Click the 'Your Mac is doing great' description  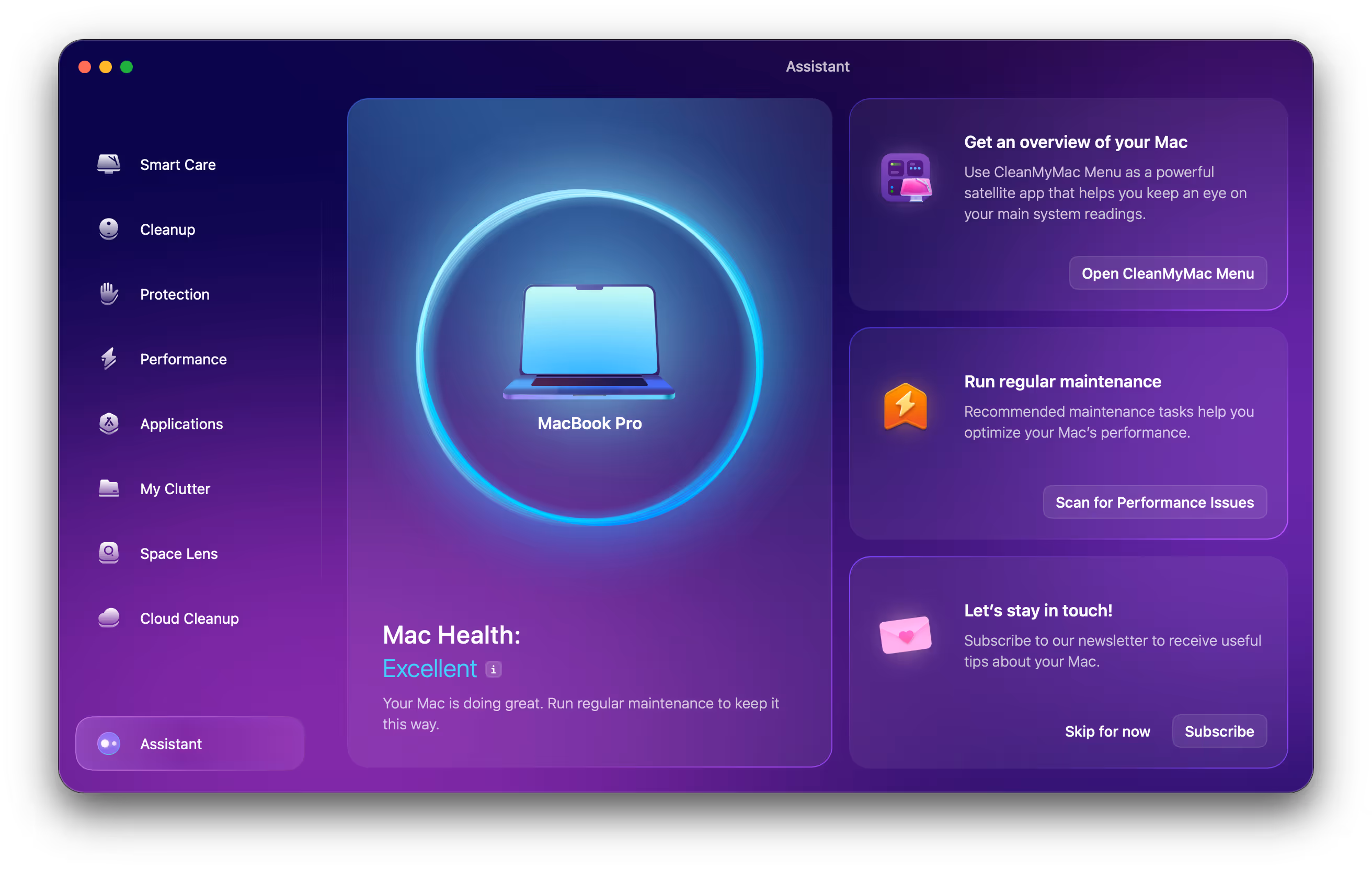[x=581, y=714]
